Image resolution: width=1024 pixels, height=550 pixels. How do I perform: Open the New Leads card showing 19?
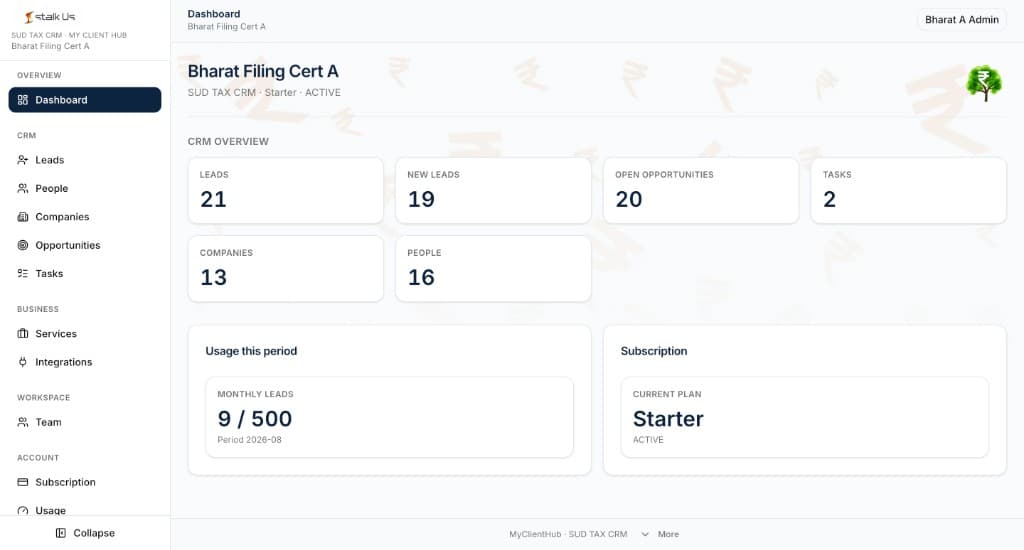pos(493,190)
